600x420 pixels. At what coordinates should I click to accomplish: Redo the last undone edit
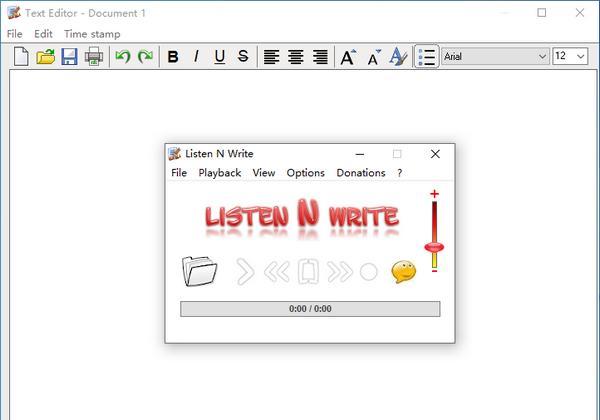(x=145, y=57)
